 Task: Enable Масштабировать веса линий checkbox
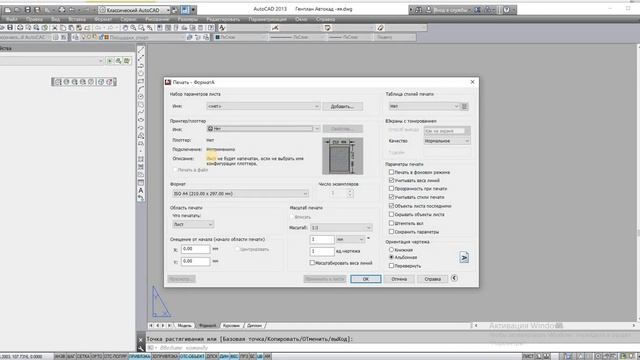point(312,263)
